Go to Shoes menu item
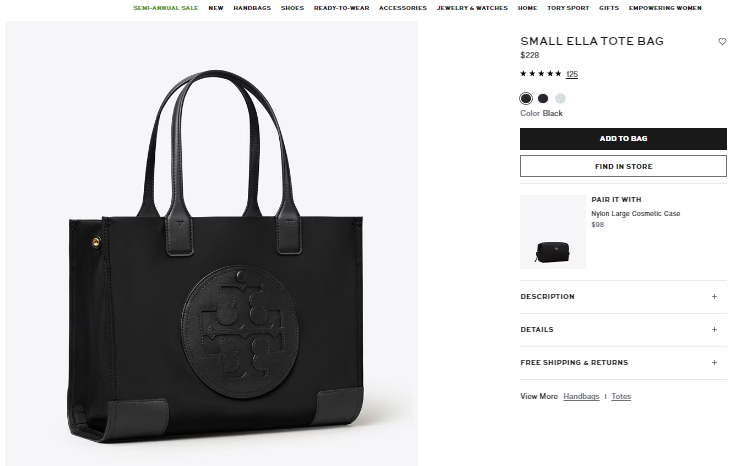 pos(293,8)
